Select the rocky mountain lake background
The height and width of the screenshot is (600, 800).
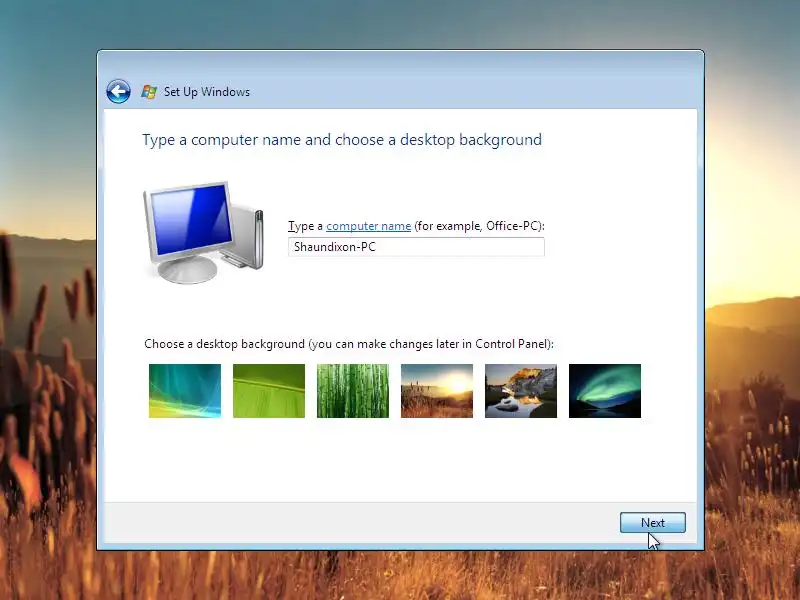[x=521, y=391]
